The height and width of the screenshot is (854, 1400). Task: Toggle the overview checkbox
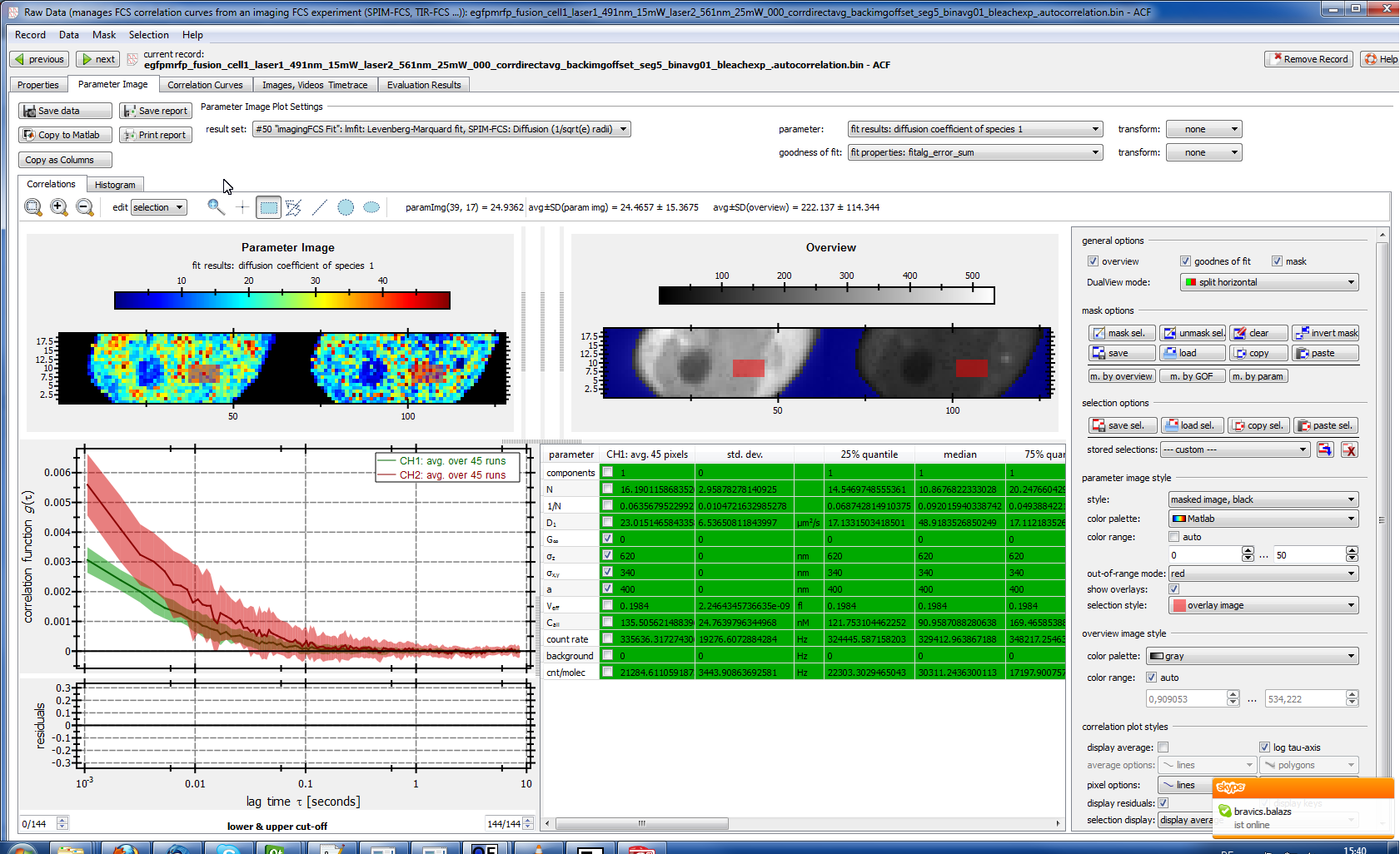1093,261
